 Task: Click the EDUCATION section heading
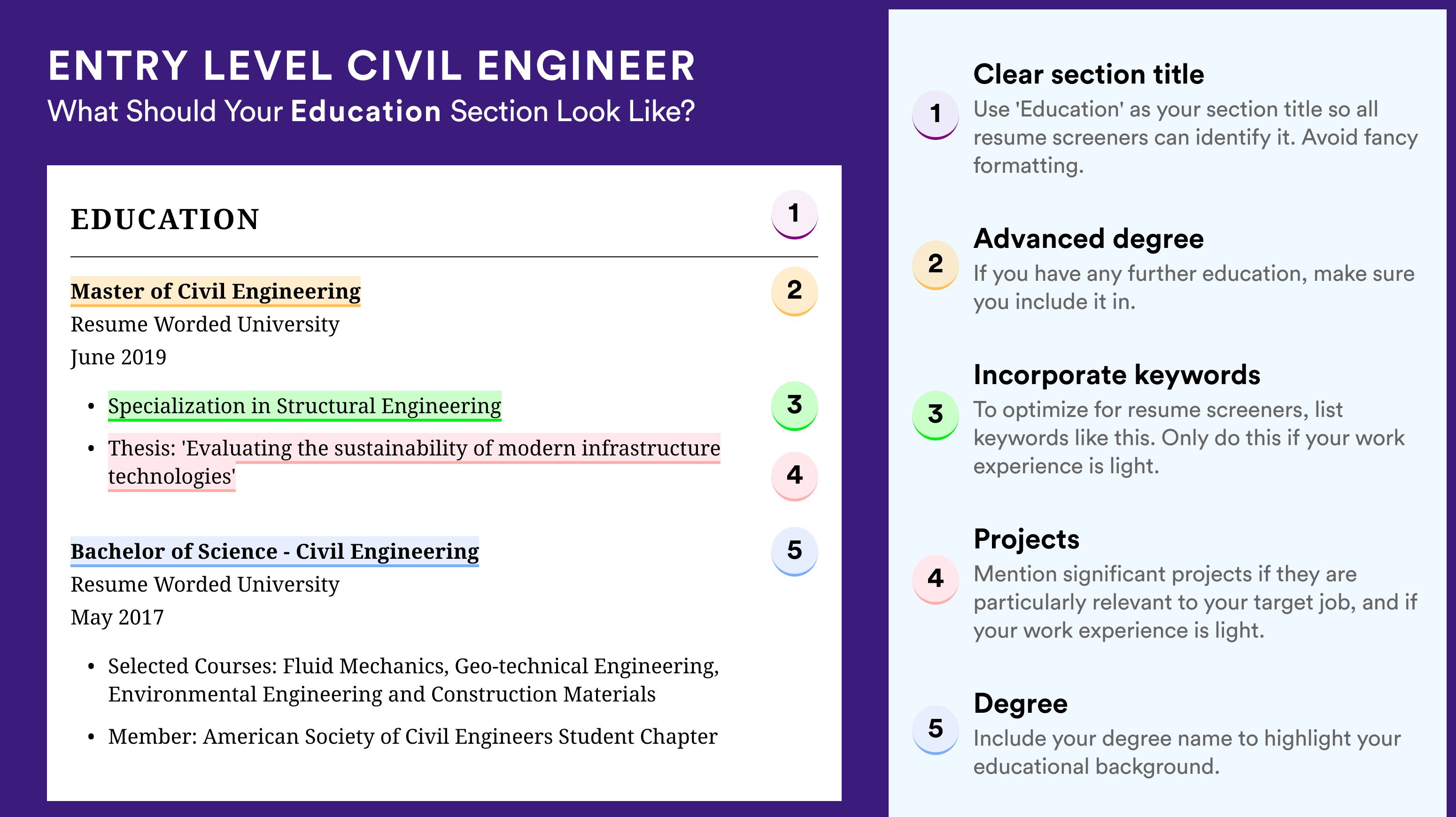tap(165, 219)
